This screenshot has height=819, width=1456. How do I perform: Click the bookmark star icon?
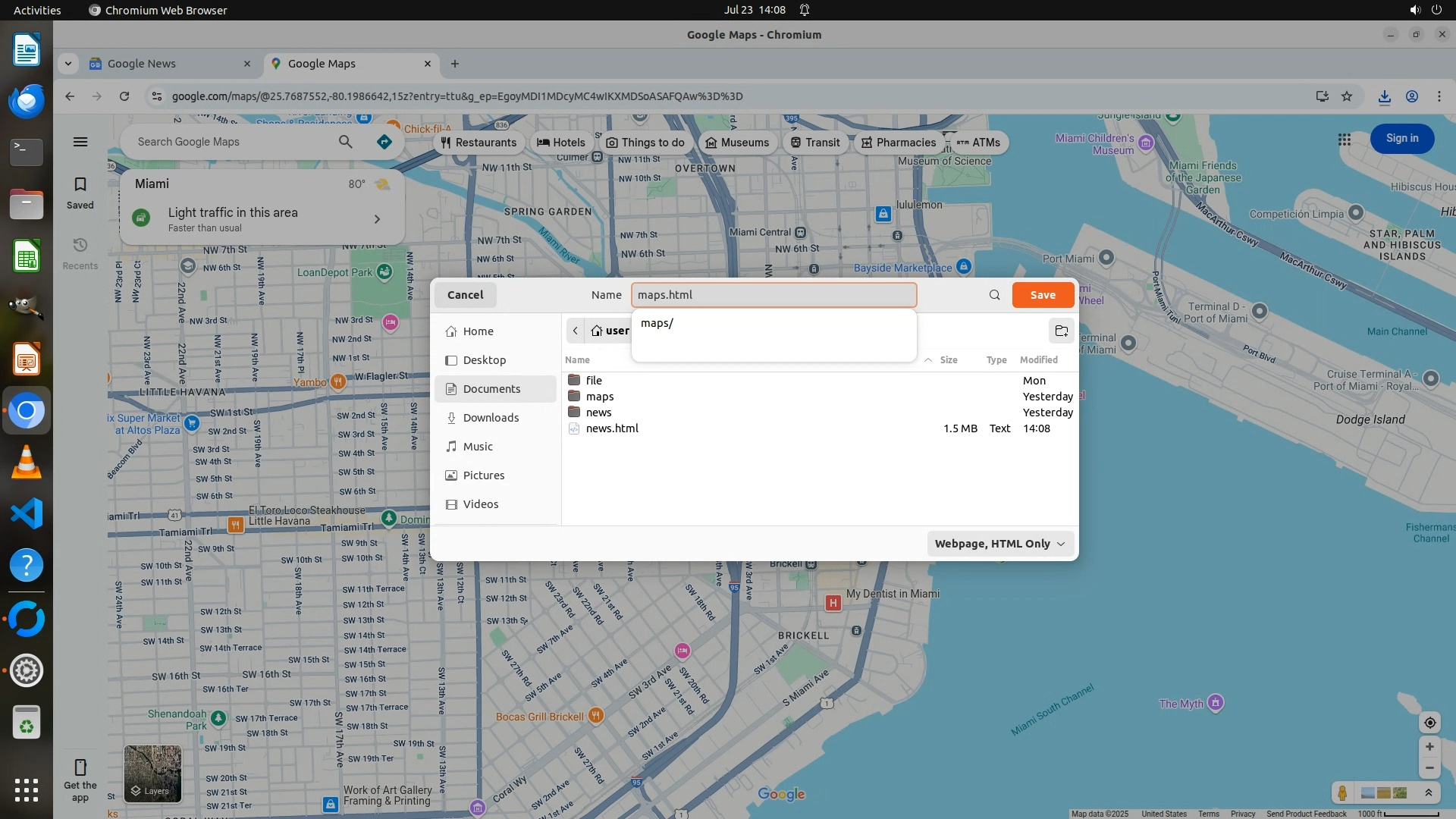[1347, 96]
